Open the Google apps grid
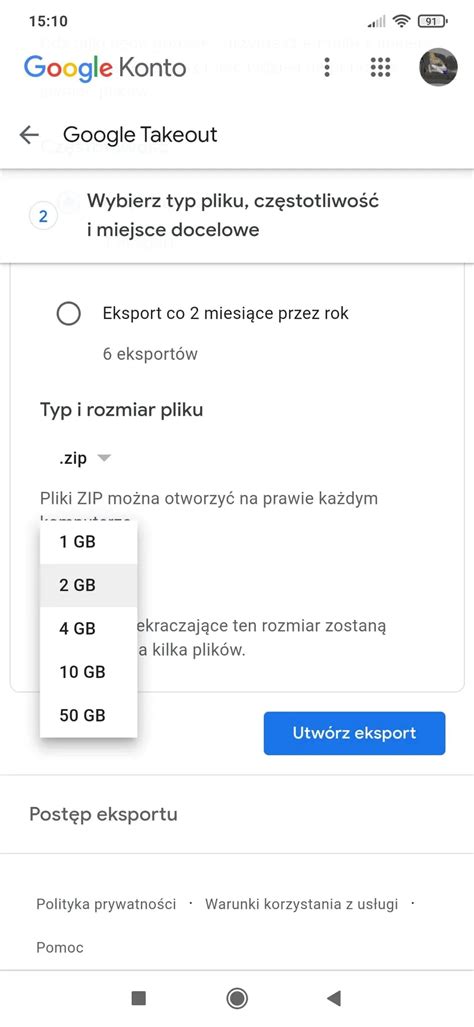474x1027 pixels. pyautogui.click(x=380, y=67)
